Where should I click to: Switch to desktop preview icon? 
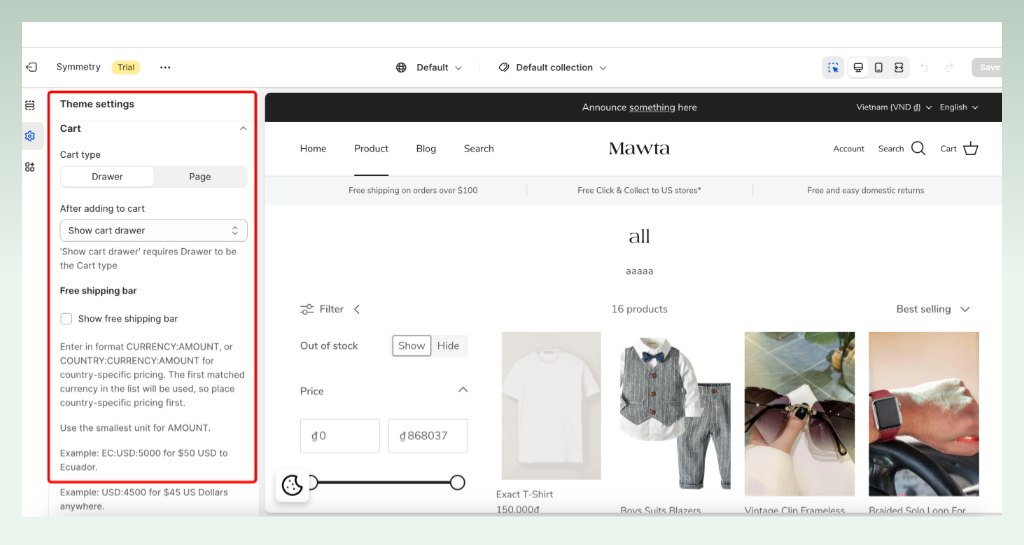[x=858, y=67]
